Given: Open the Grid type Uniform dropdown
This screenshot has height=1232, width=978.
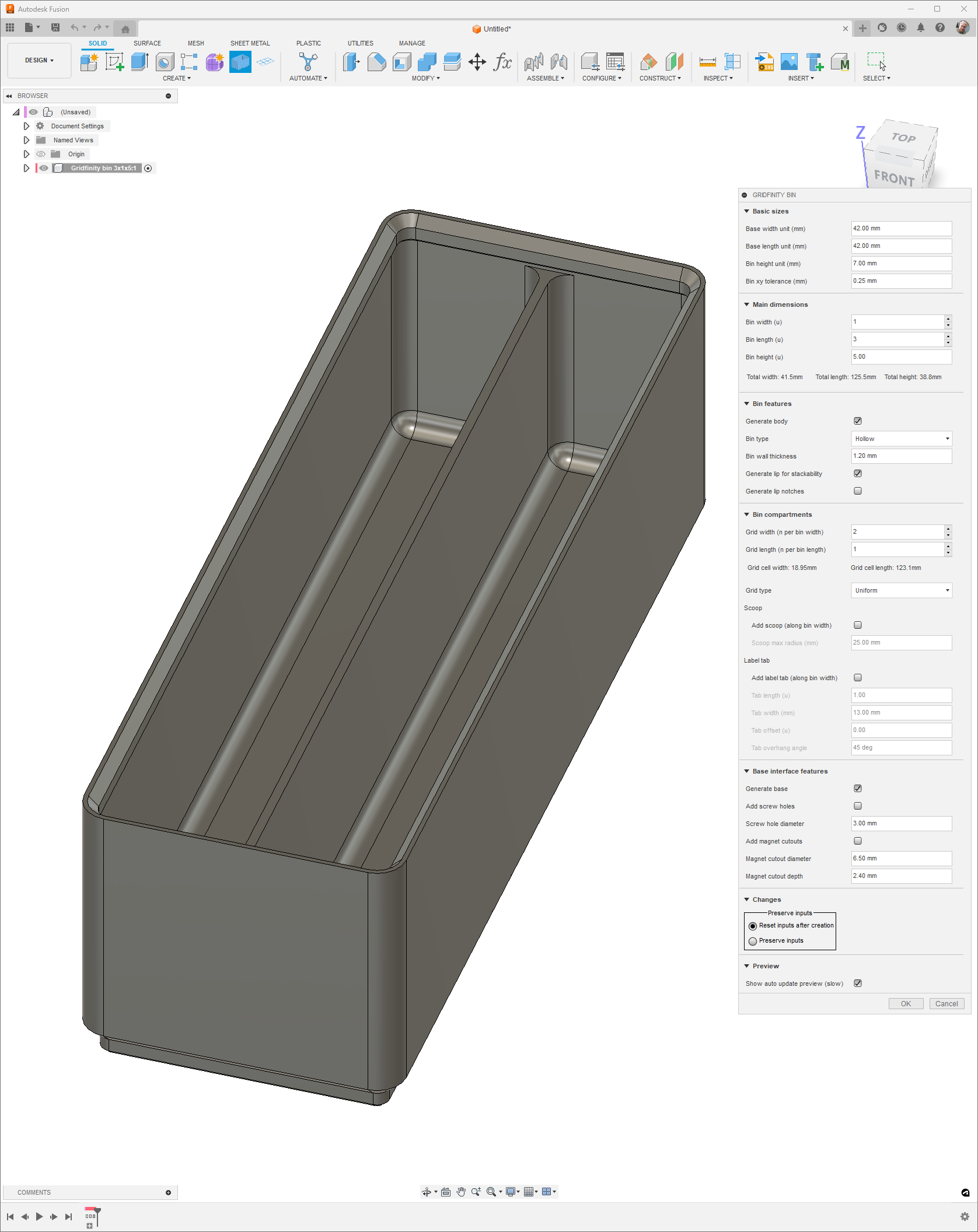Looking at the screenshot, I should pos(901,590).
